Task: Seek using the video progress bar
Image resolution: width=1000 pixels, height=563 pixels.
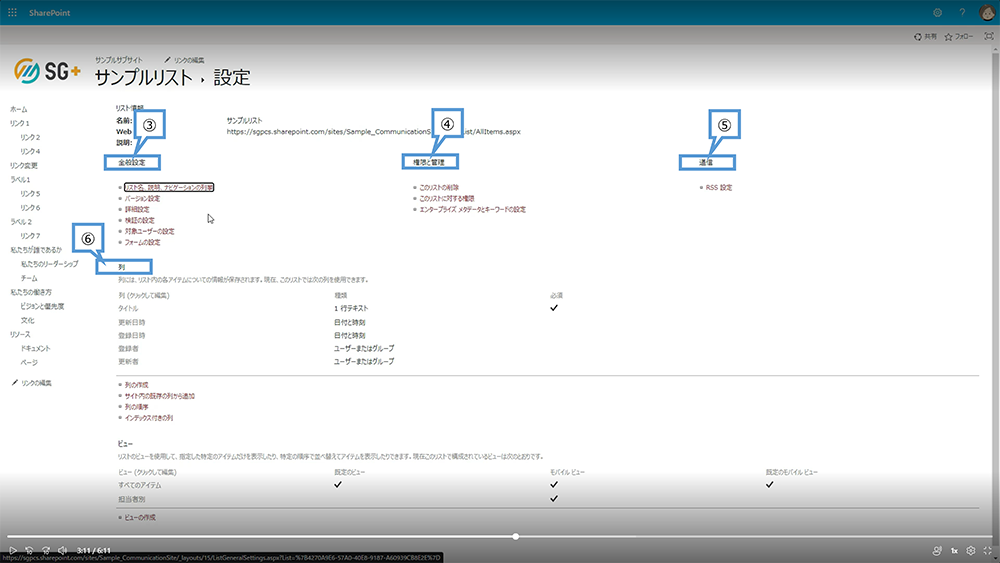Action: 499,537
